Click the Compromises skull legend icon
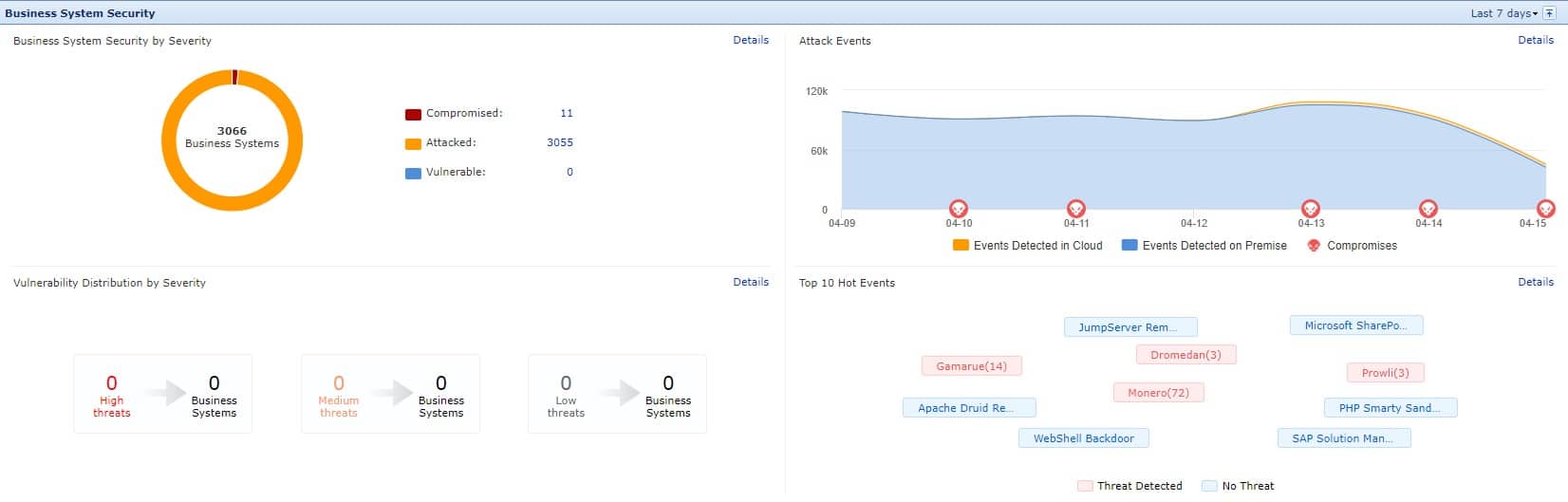The width and height of the screenshot is (1568, 502). point(1314,246)
